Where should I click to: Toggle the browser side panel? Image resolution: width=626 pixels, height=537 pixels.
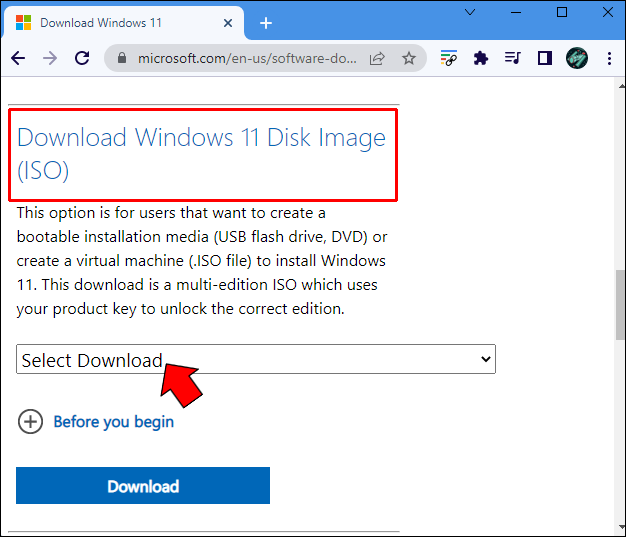tap(545, 58)
